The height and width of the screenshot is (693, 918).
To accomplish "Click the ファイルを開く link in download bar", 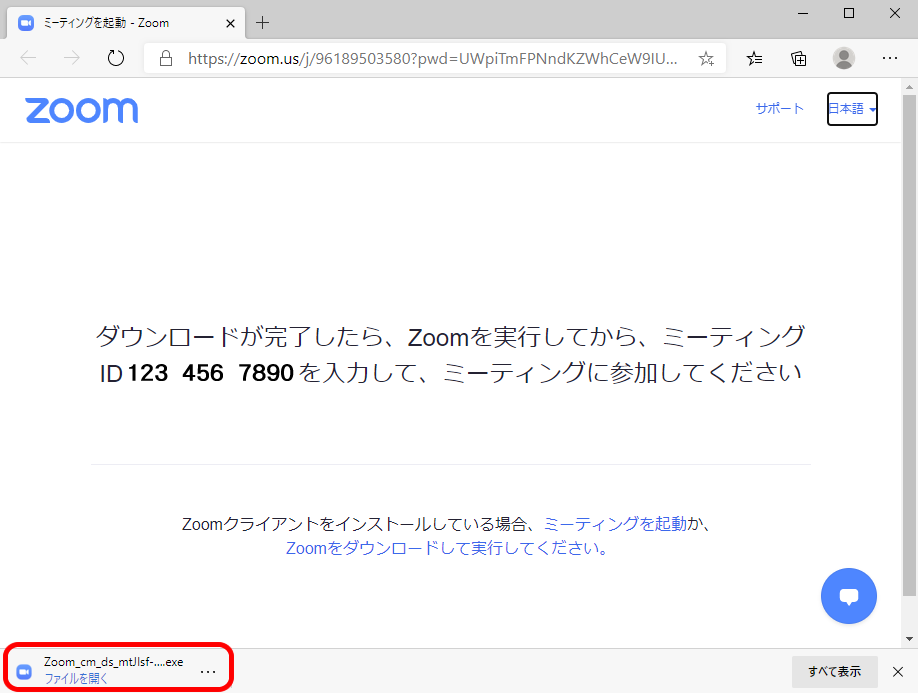I will coord(76,678).
